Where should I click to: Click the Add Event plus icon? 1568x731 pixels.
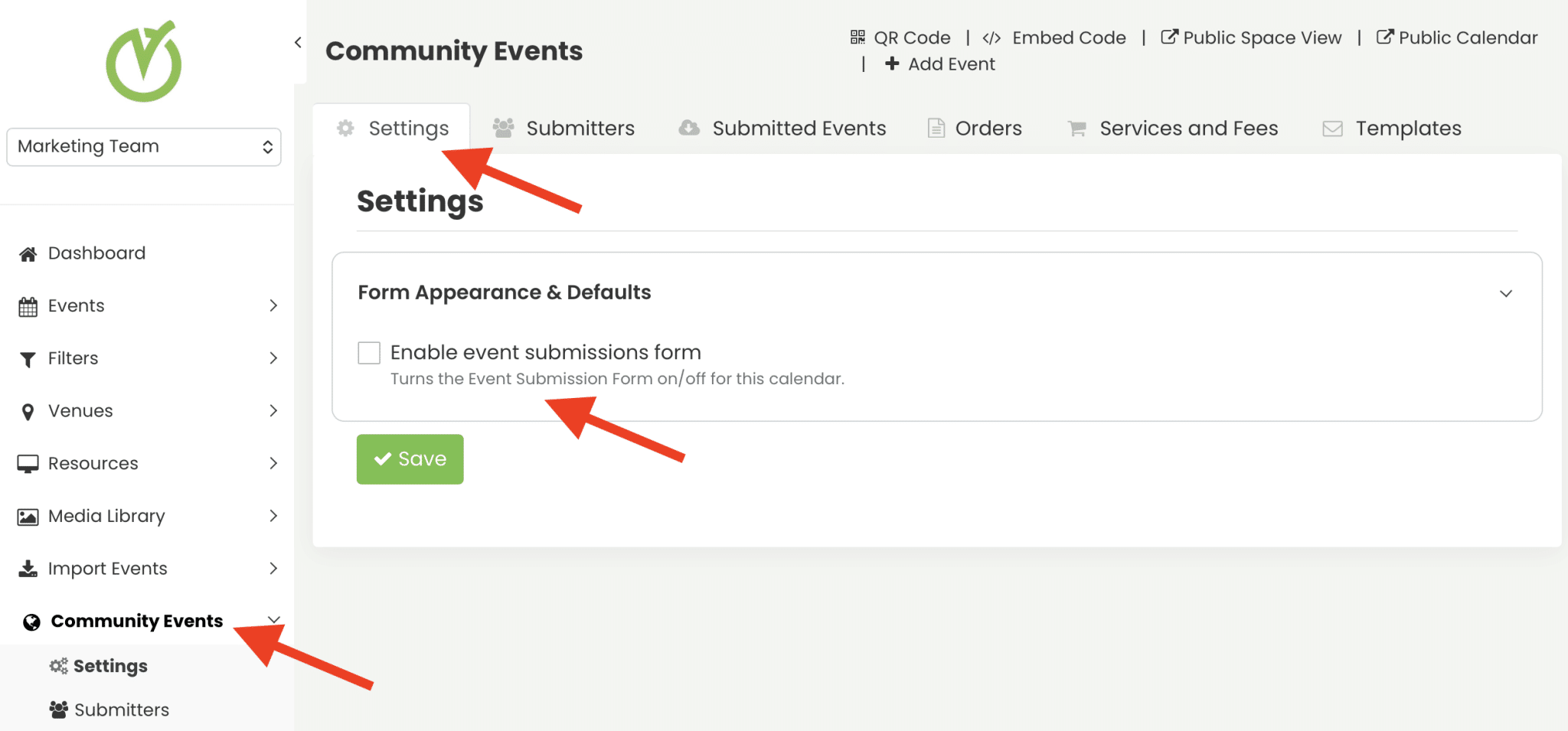(893, 64)
